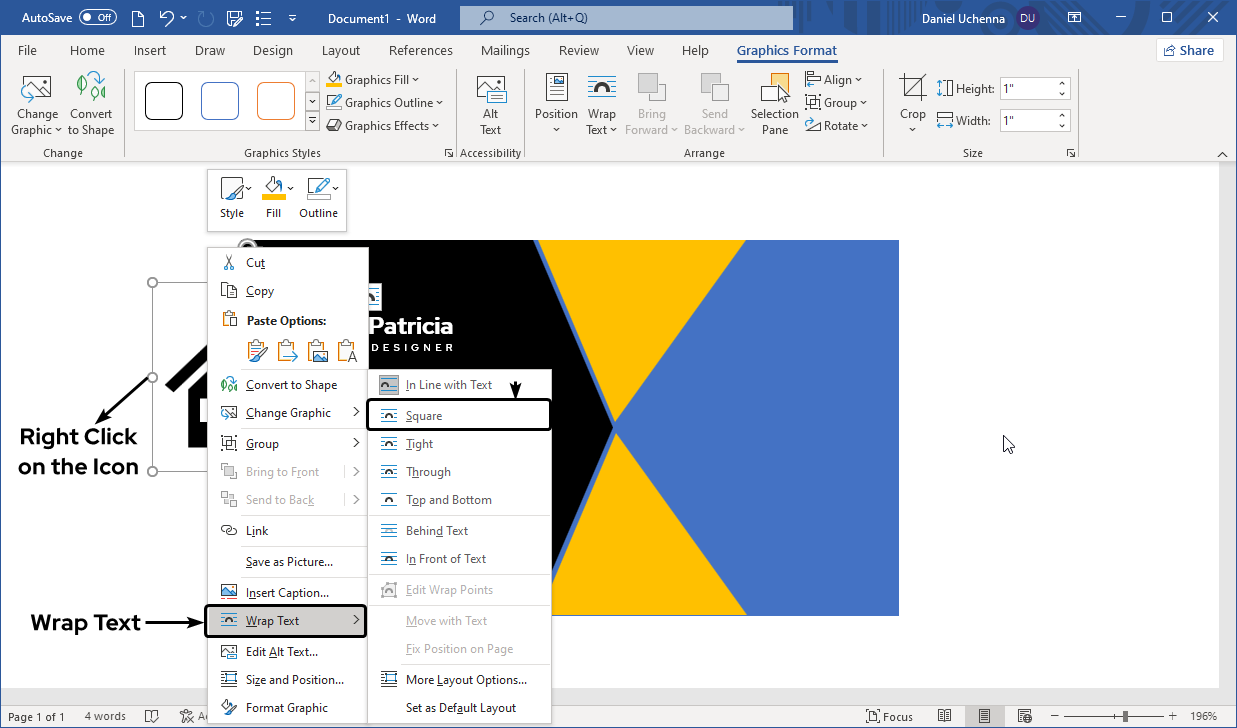Viewport: 1237px width, 728px height.
Task: Open the Selection Pane
Action: pos(774,104)
